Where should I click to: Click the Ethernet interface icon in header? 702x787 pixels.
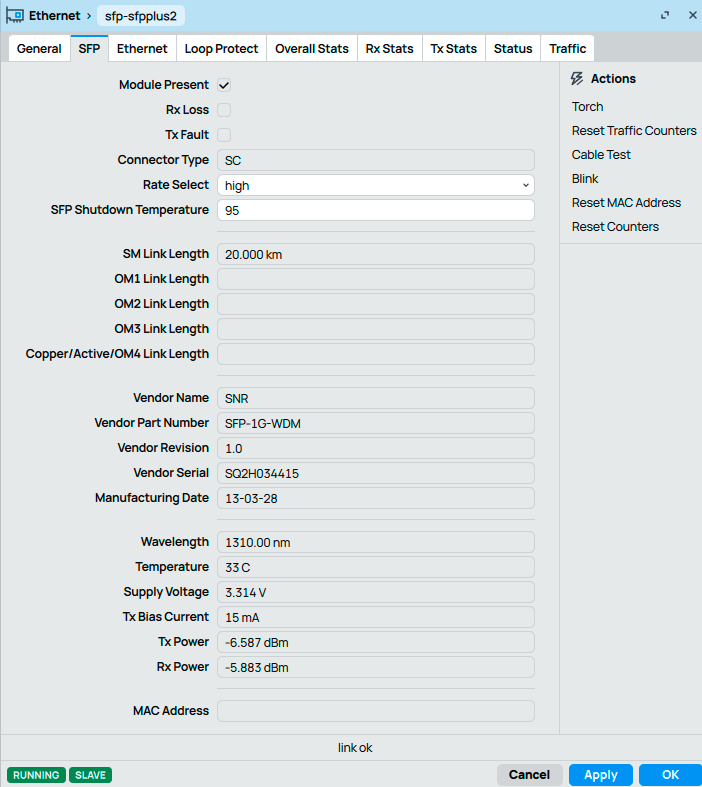[15, 16]
